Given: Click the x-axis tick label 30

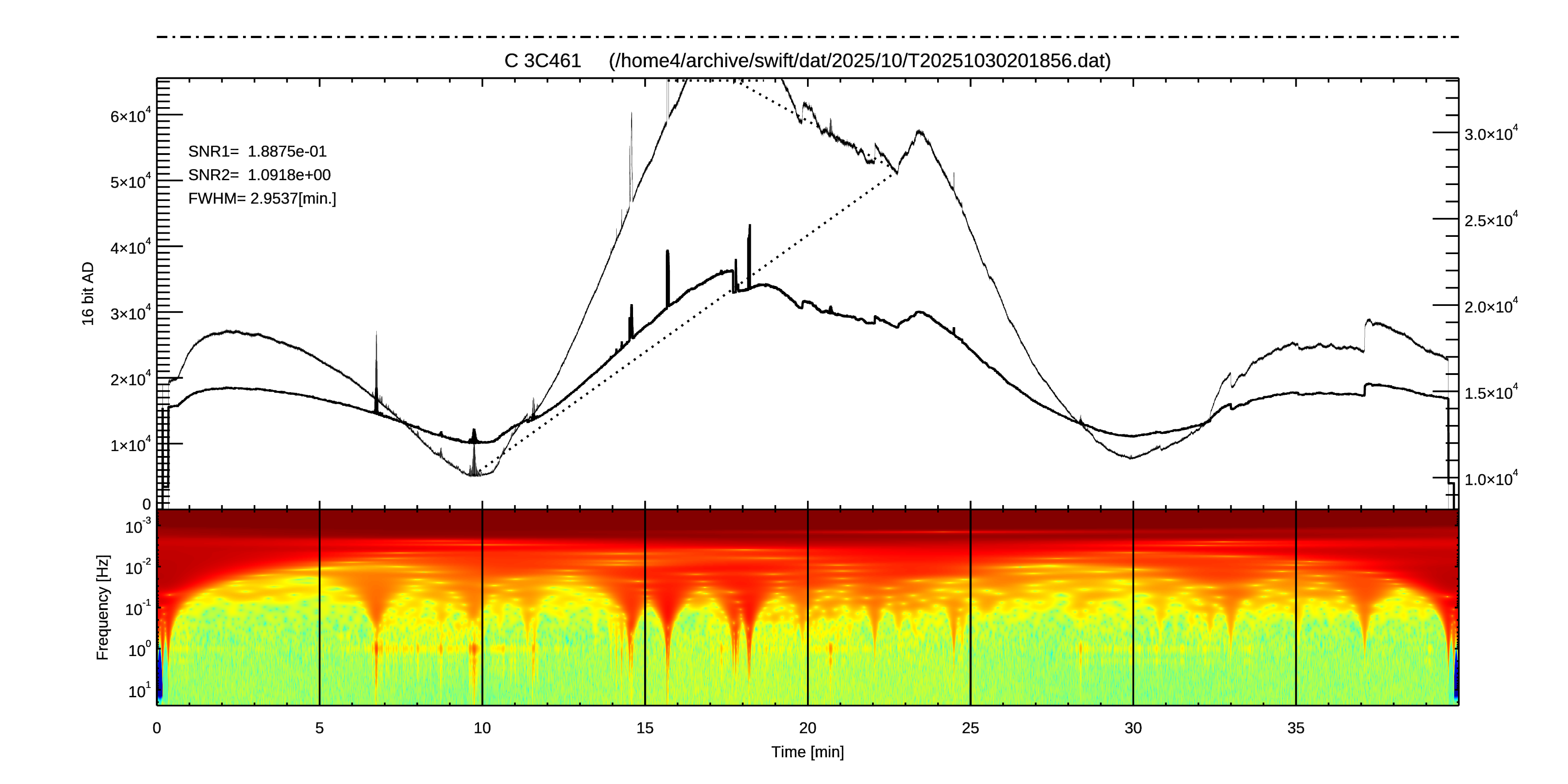Looking at the screenshot, I should 1133,728.
